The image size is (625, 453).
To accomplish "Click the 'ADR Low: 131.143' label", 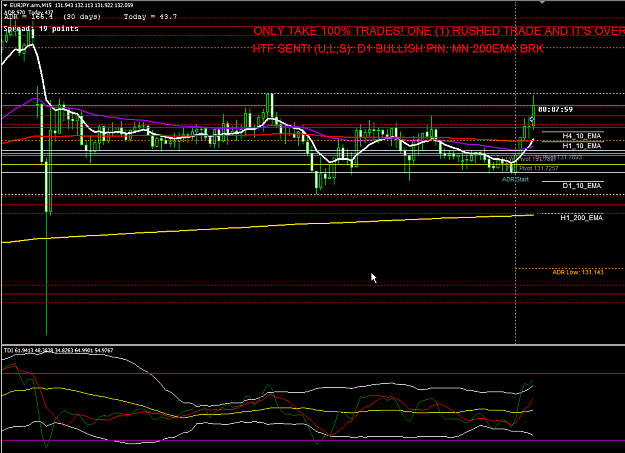I will click(x=578, y=272).
